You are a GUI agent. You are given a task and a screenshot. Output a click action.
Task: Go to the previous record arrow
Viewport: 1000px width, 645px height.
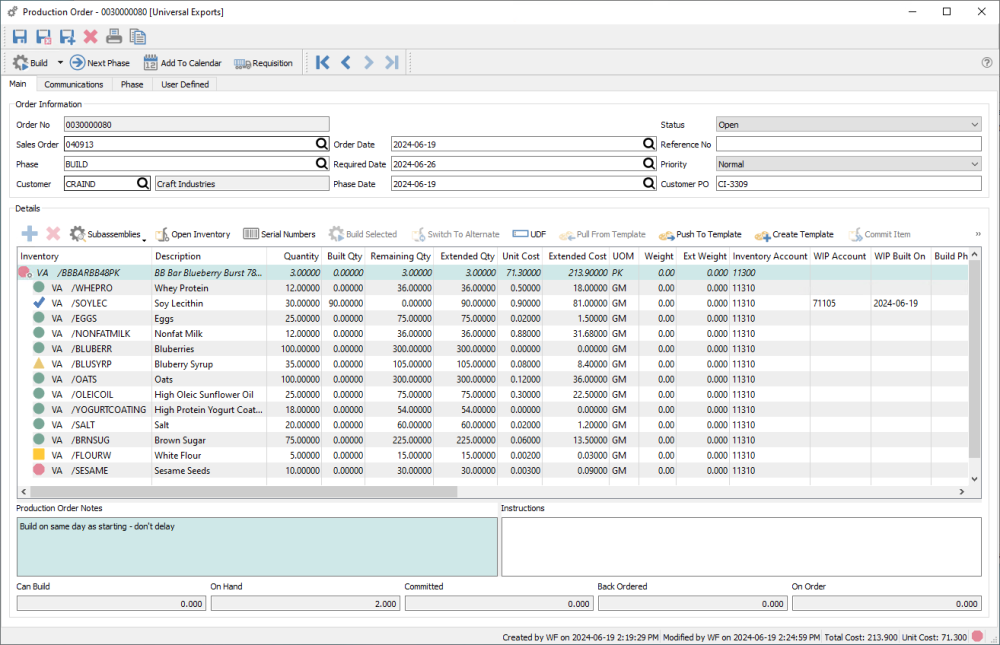point(346,63)
